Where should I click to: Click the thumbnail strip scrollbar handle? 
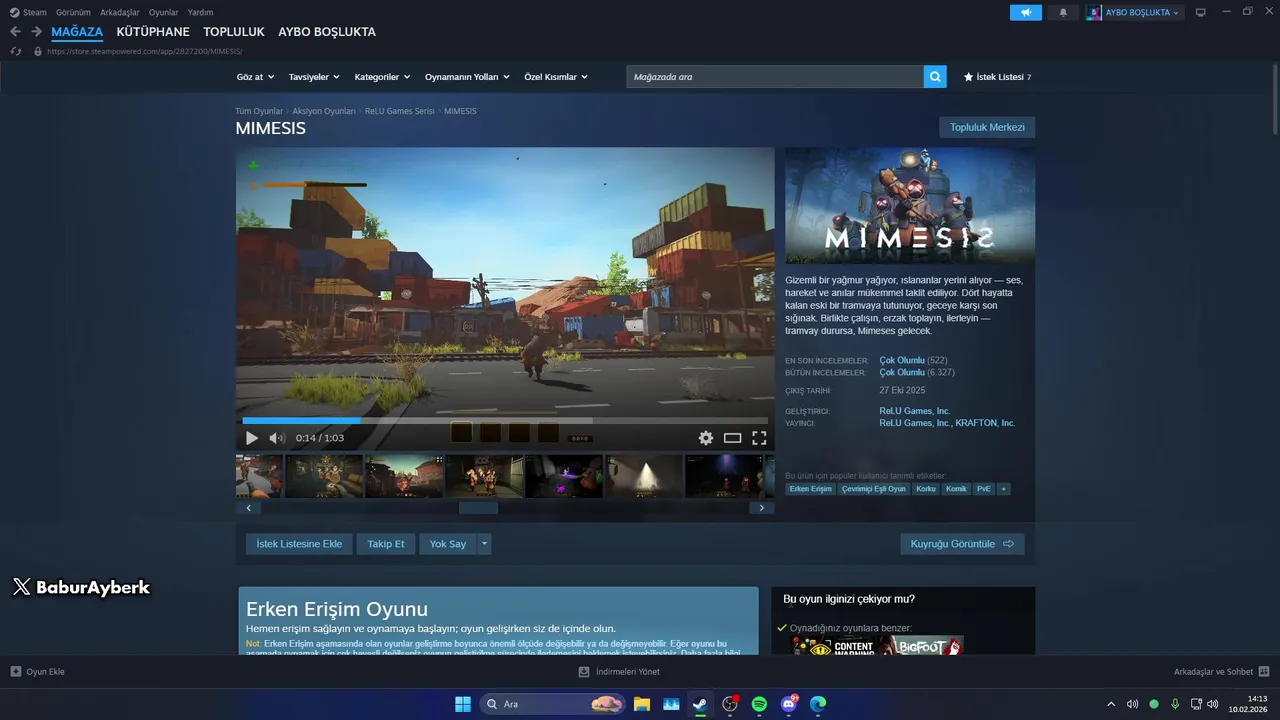[x=478, y=508]
